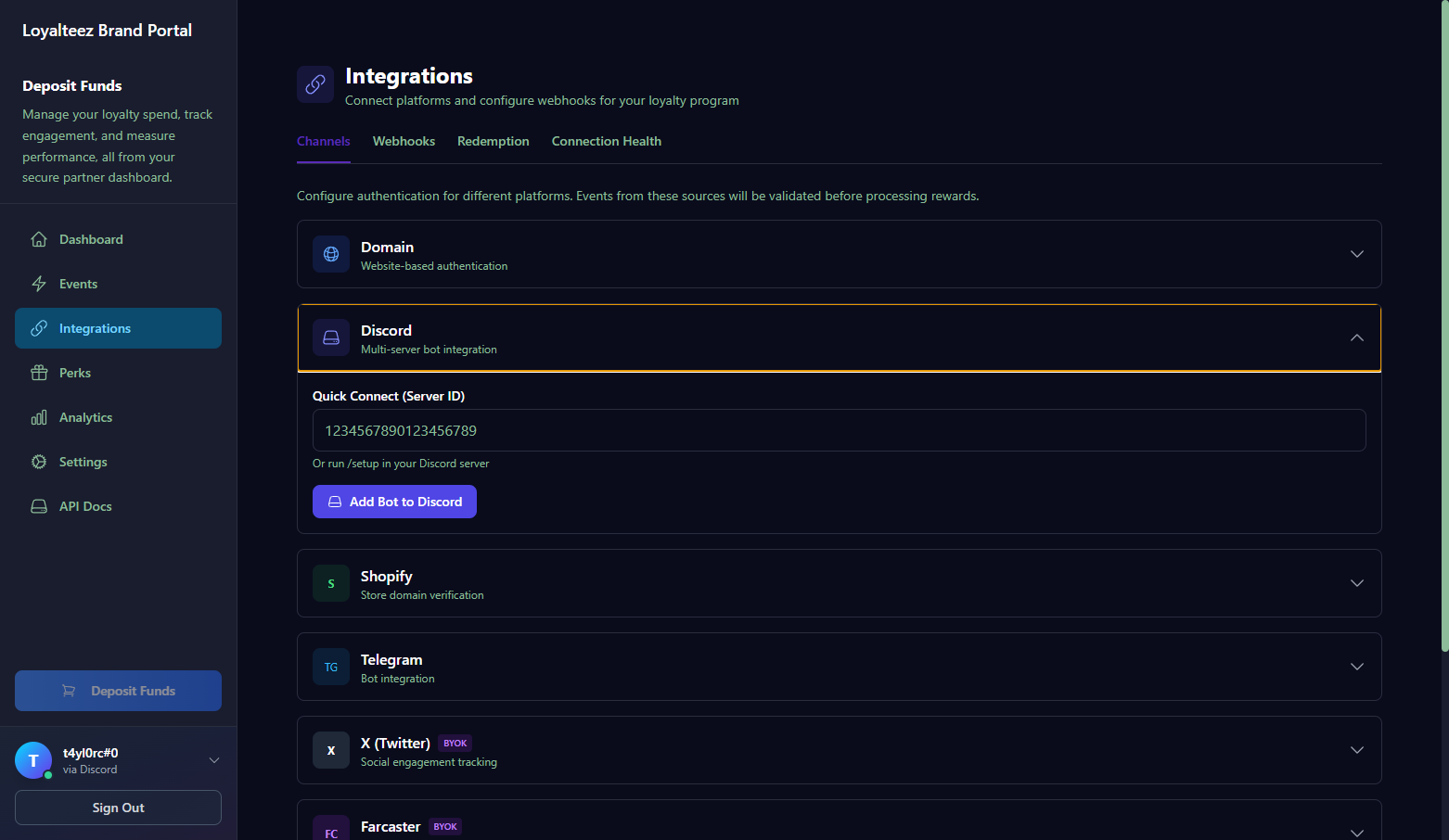Select the X (Twitter) icon
Screen dimensions: 1449x840
(x=330, y=750)
